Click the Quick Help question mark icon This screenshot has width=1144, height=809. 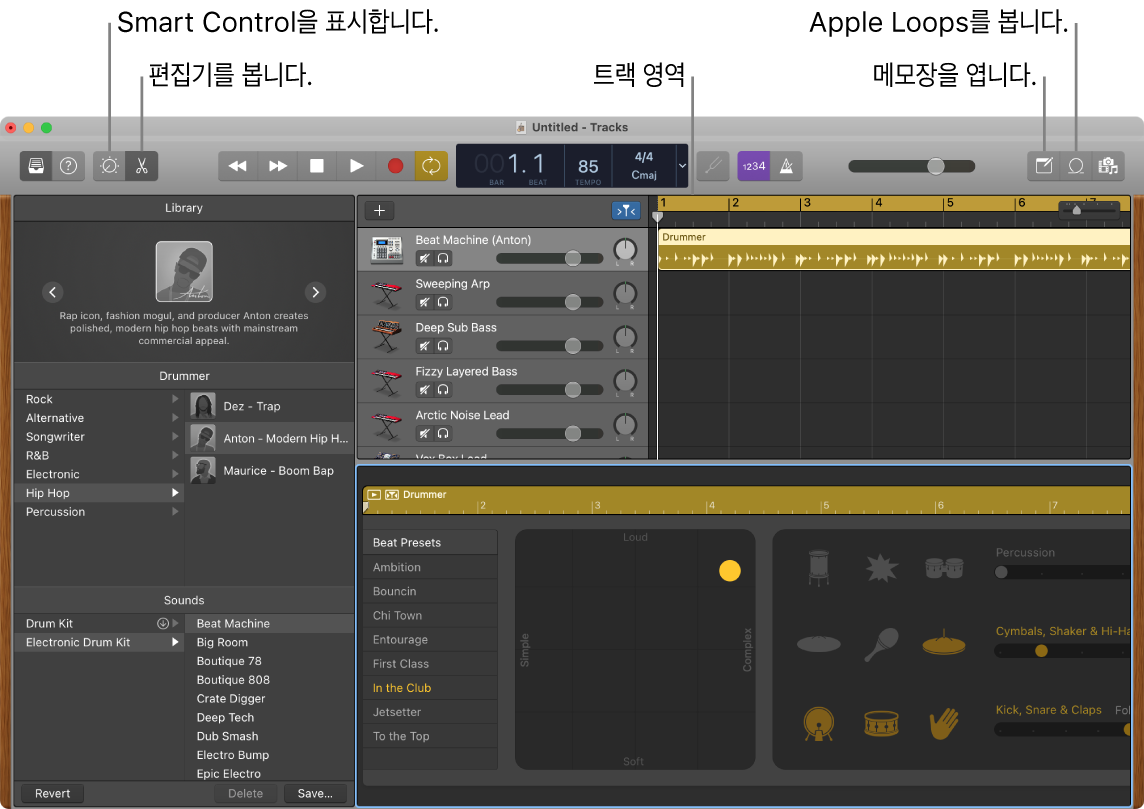pyautogui.click(x=68, y=165)
